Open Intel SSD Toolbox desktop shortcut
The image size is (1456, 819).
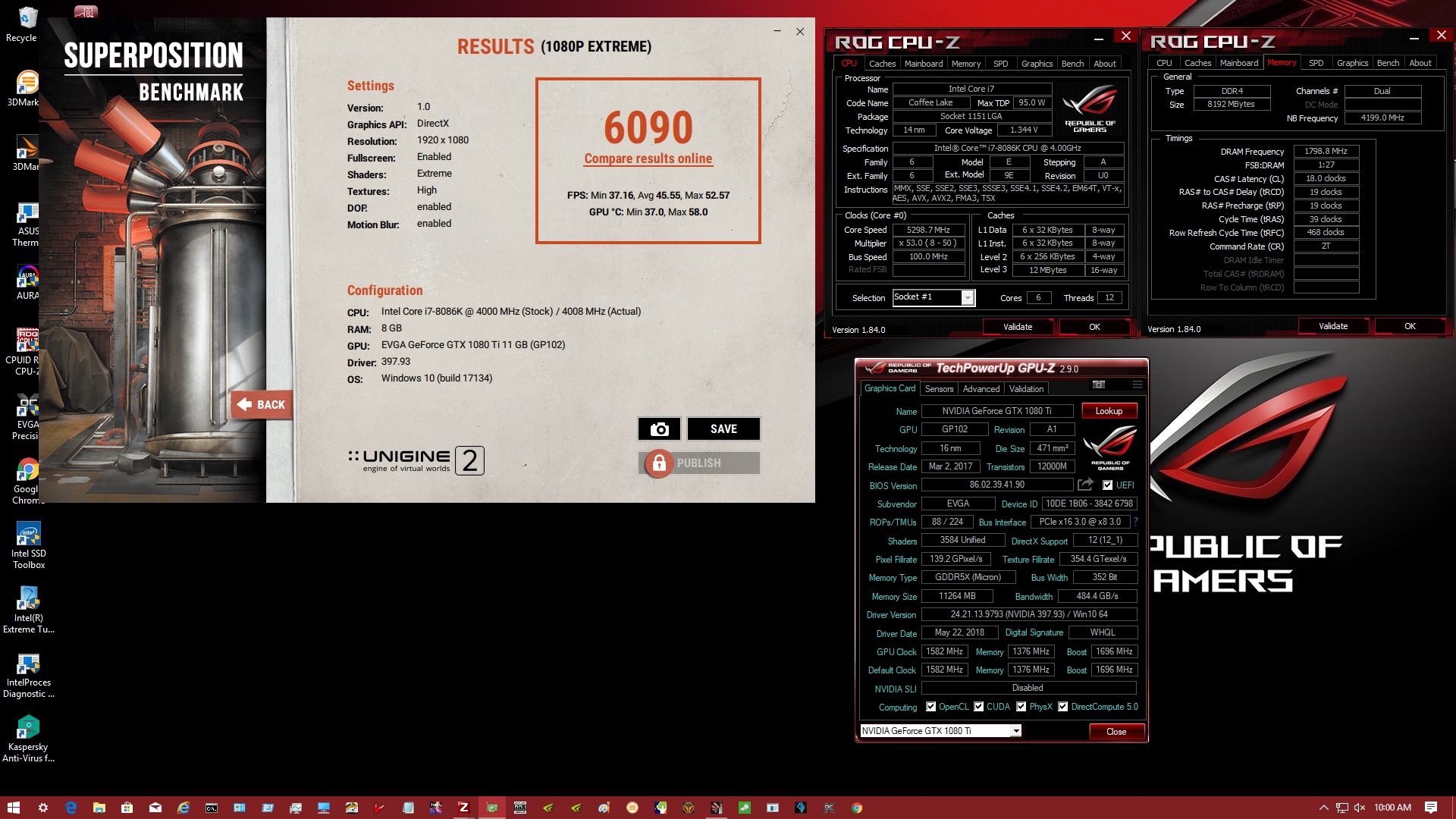pyautogui.click(x=28, y=545)
